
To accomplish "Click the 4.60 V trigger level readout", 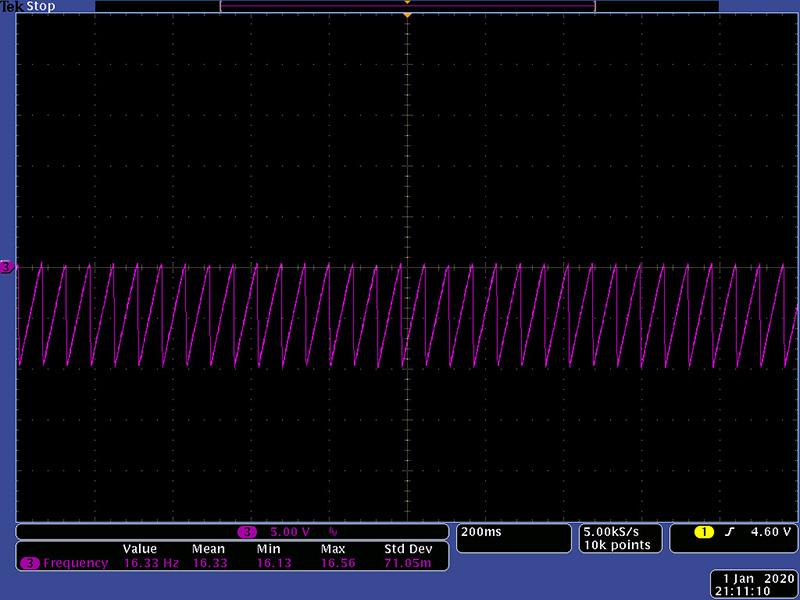I will pos(771,531).
